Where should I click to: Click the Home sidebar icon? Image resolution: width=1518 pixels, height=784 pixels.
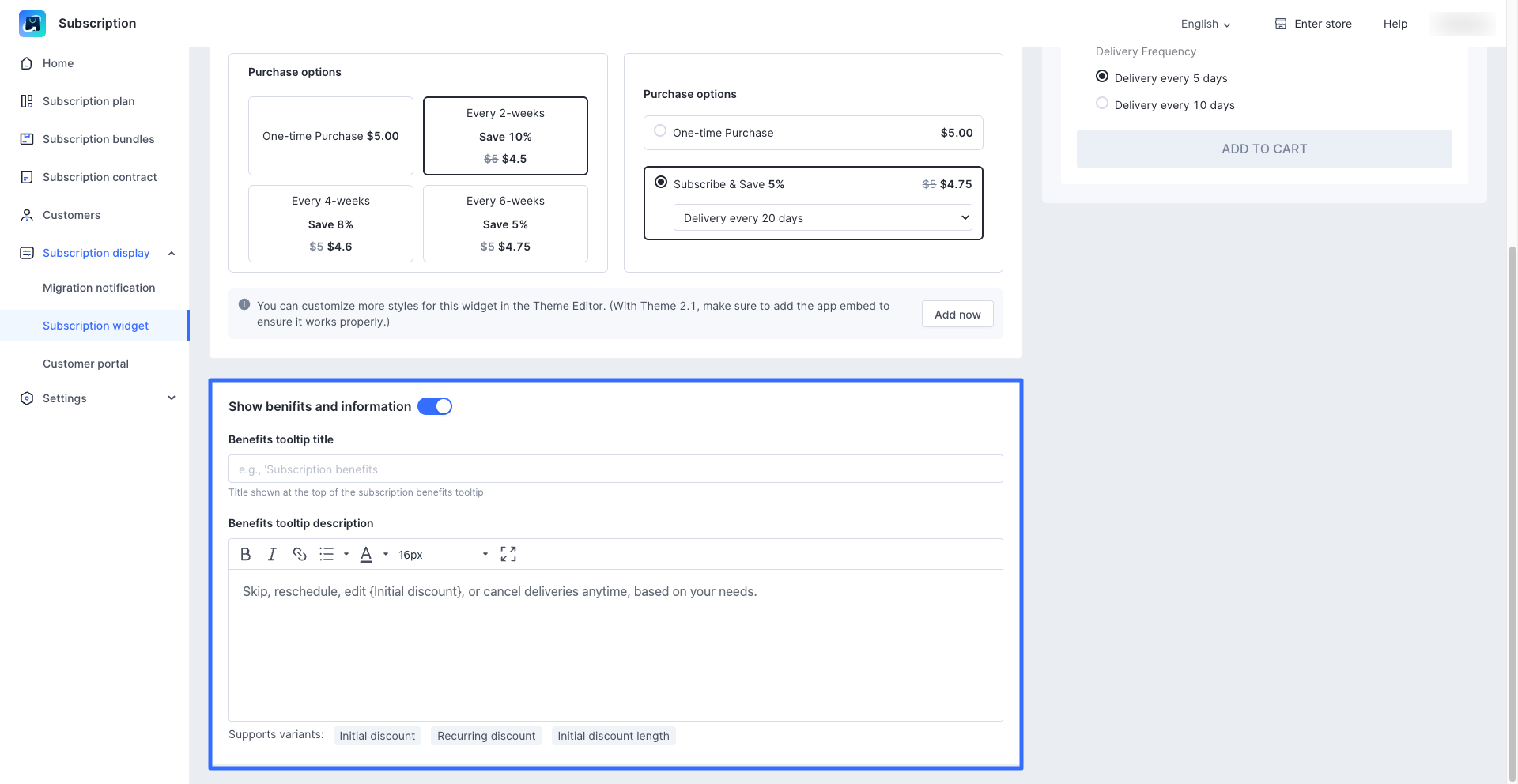coord(27,63)
